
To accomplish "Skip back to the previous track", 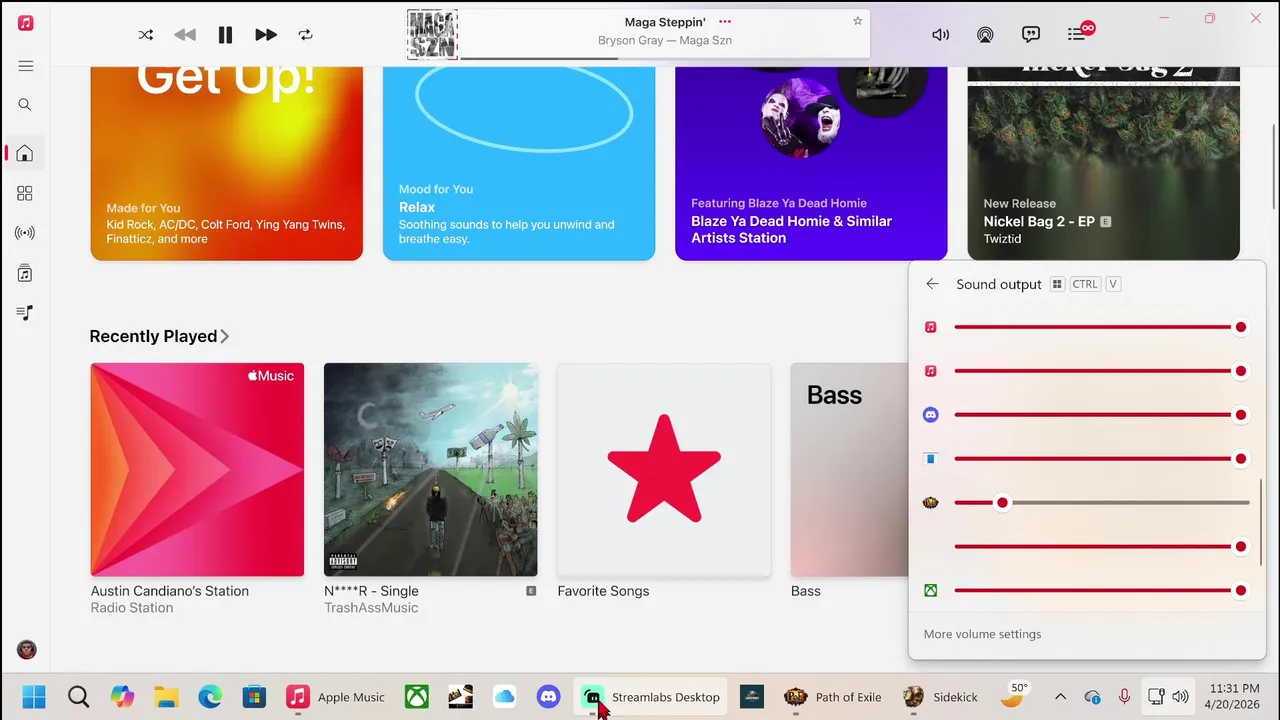I will pos(185,35).
